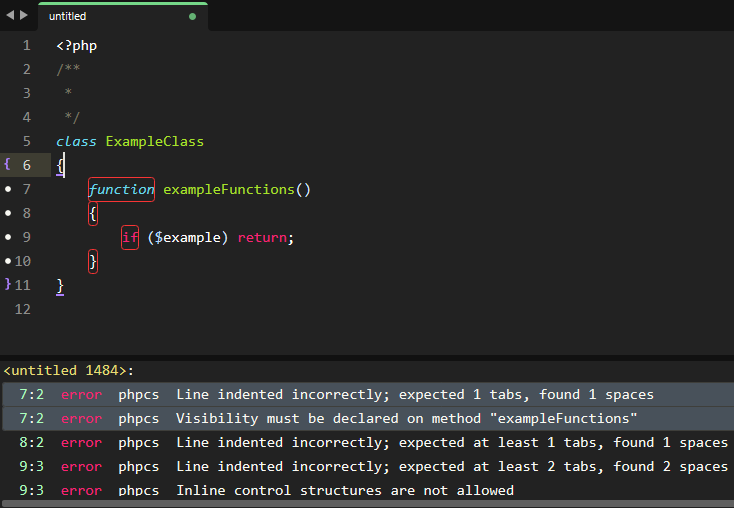Select the untitled tab

[123, 16]
